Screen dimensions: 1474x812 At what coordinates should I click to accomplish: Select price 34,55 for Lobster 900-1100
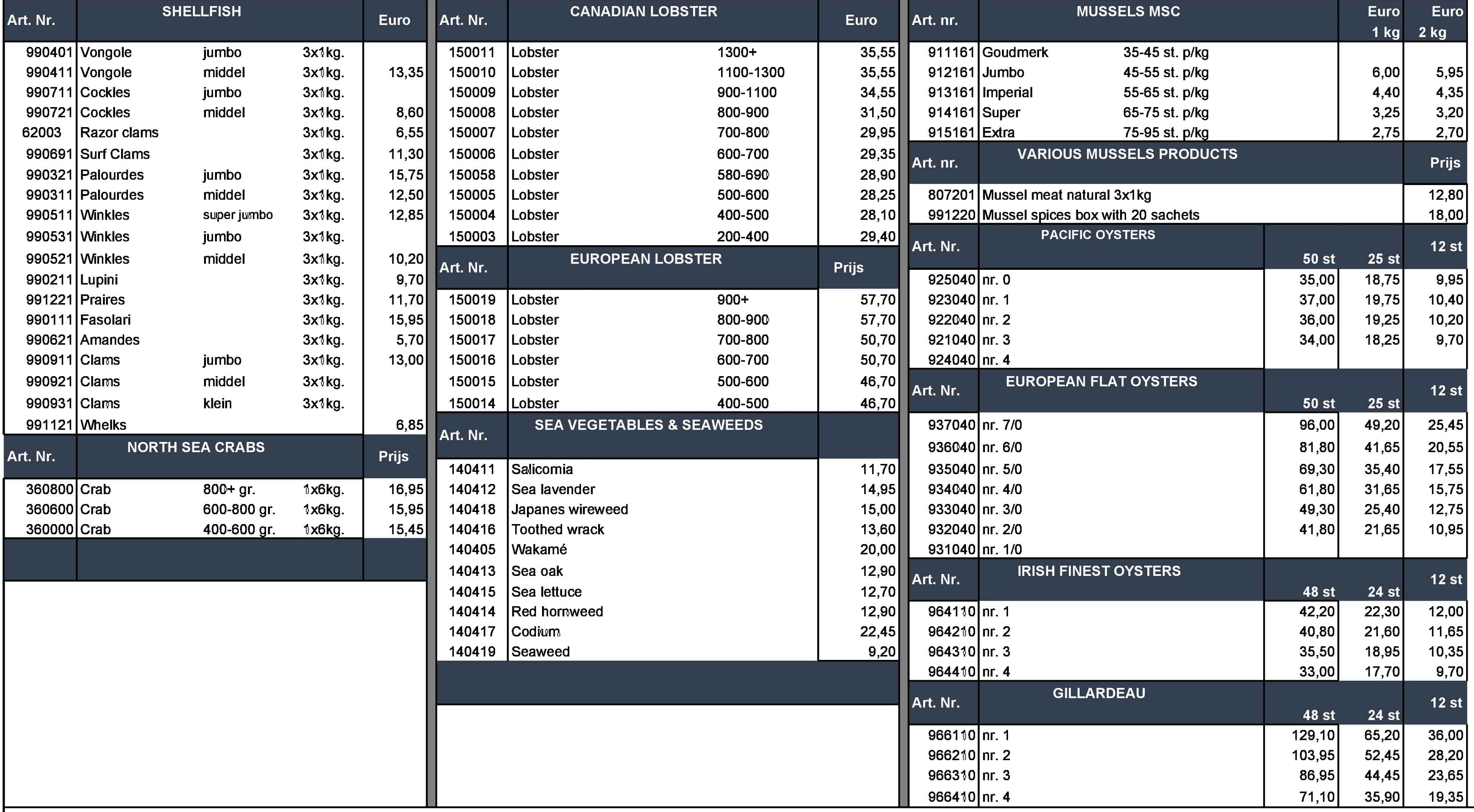(x=877, y=93)
